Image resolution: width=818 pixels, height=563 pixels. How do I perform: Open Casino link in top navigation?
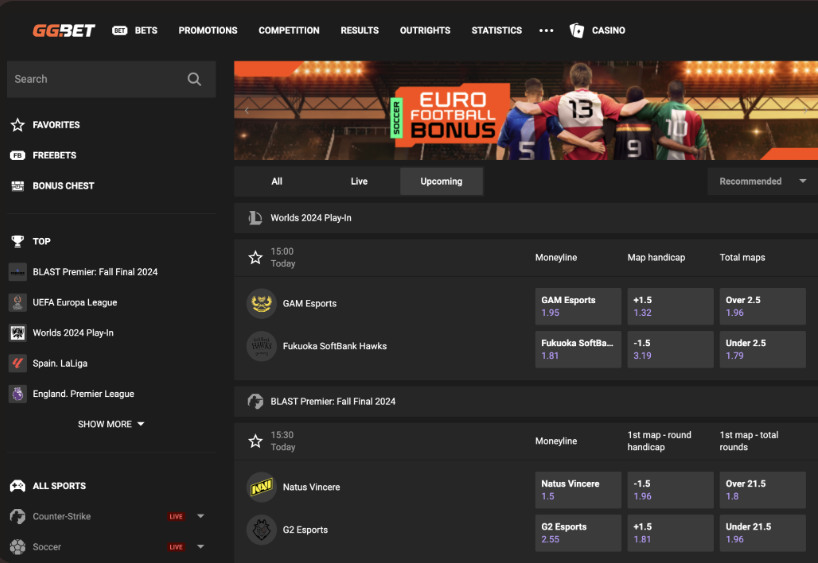coord(608,31)
